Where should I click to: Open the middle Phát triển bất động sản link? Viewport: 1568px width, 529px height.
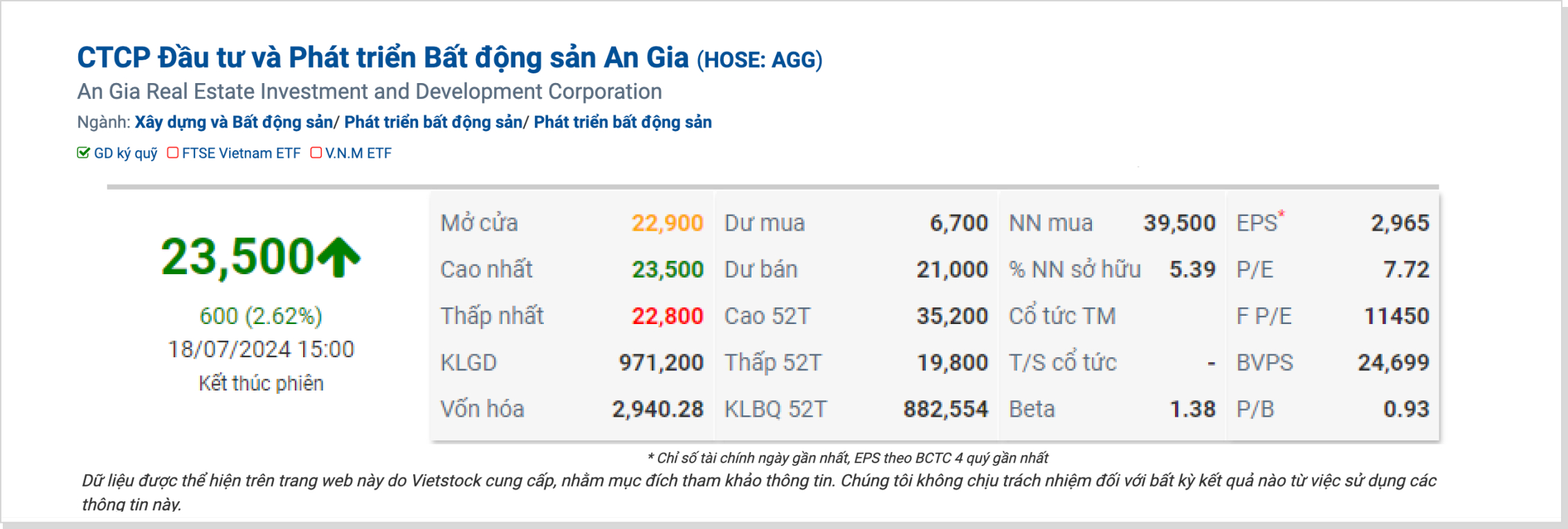[433, 123]
